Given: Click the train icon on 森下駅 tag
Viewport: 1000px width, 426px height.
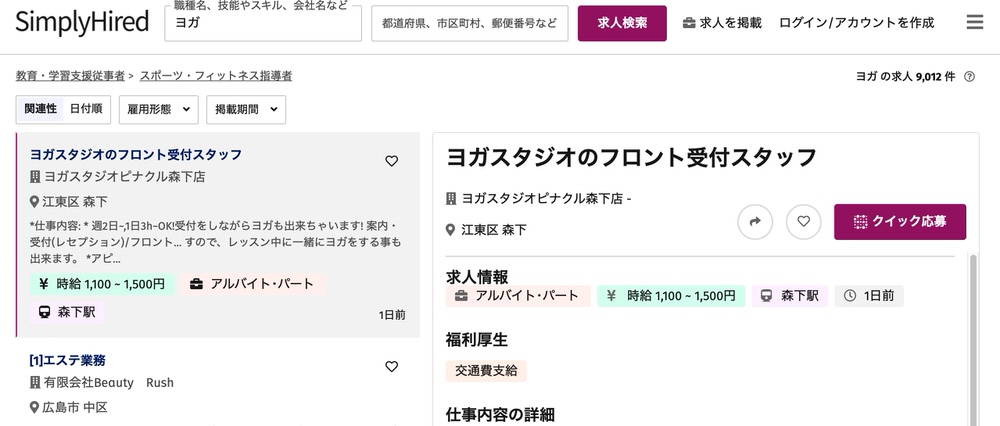Looking at the screenshot, I should click(x=45, y=312).
